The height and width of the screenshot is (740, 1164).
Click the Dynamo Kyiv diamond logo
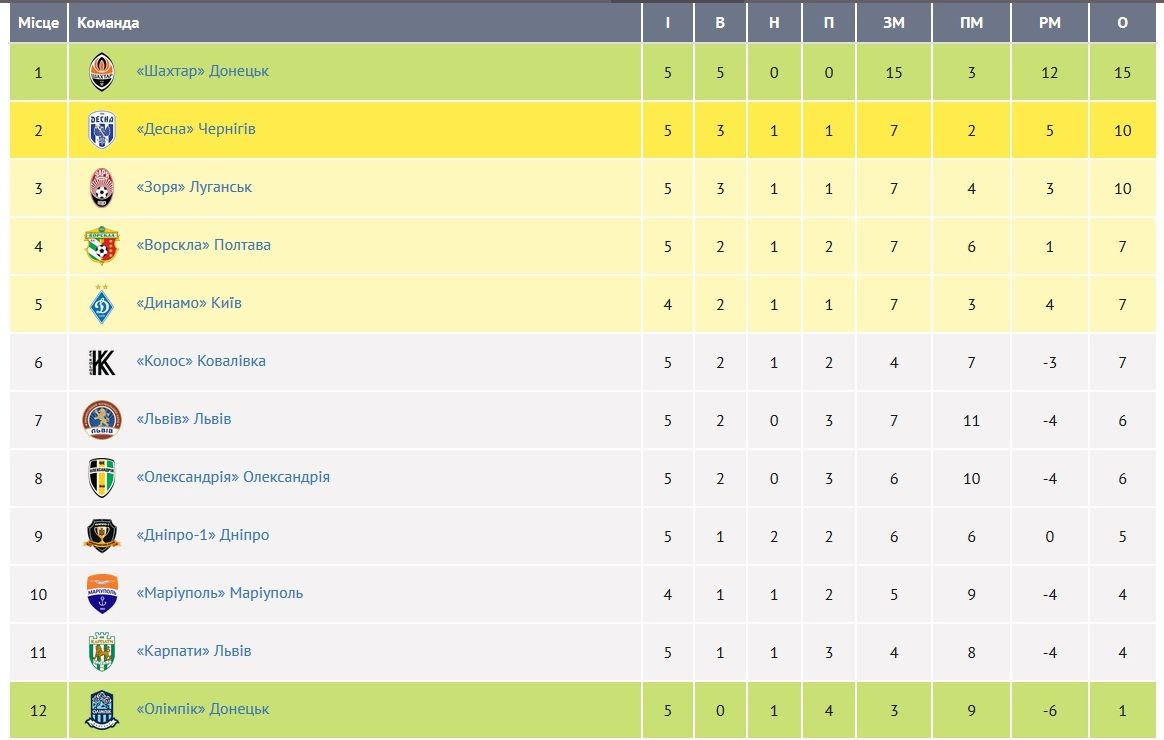pos(102,304)
